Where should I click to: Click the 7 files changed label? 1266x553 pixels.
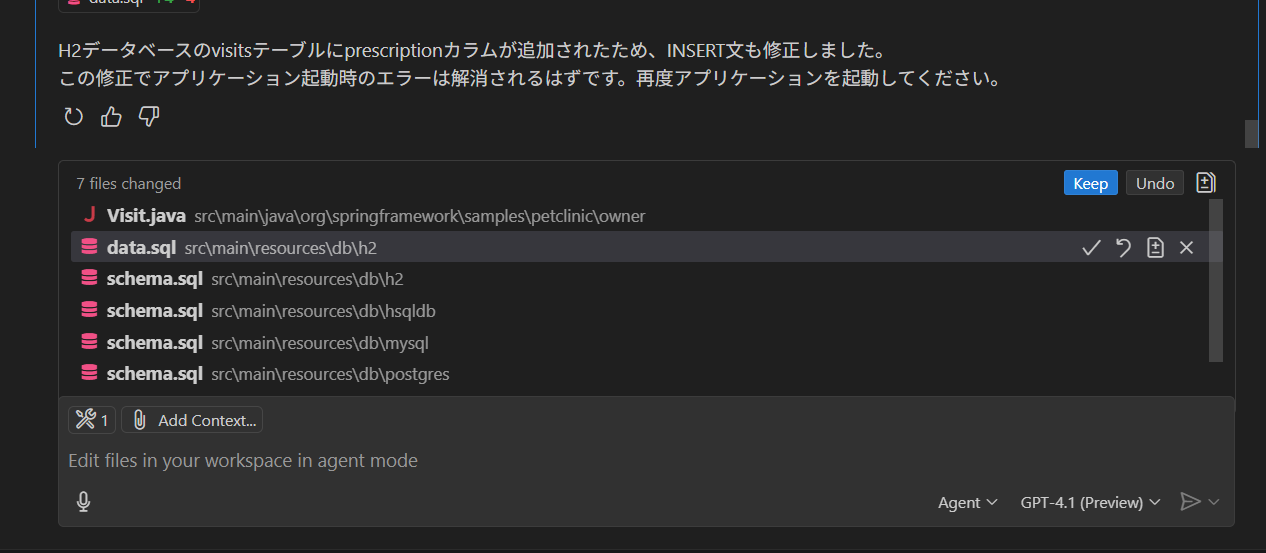click(128, 183)
